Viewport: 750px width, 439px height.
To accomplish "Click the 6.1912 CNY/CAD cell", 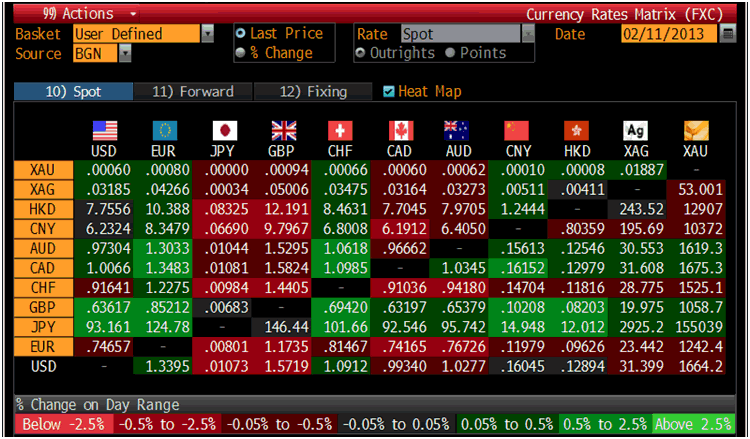I will pos(400,229).
